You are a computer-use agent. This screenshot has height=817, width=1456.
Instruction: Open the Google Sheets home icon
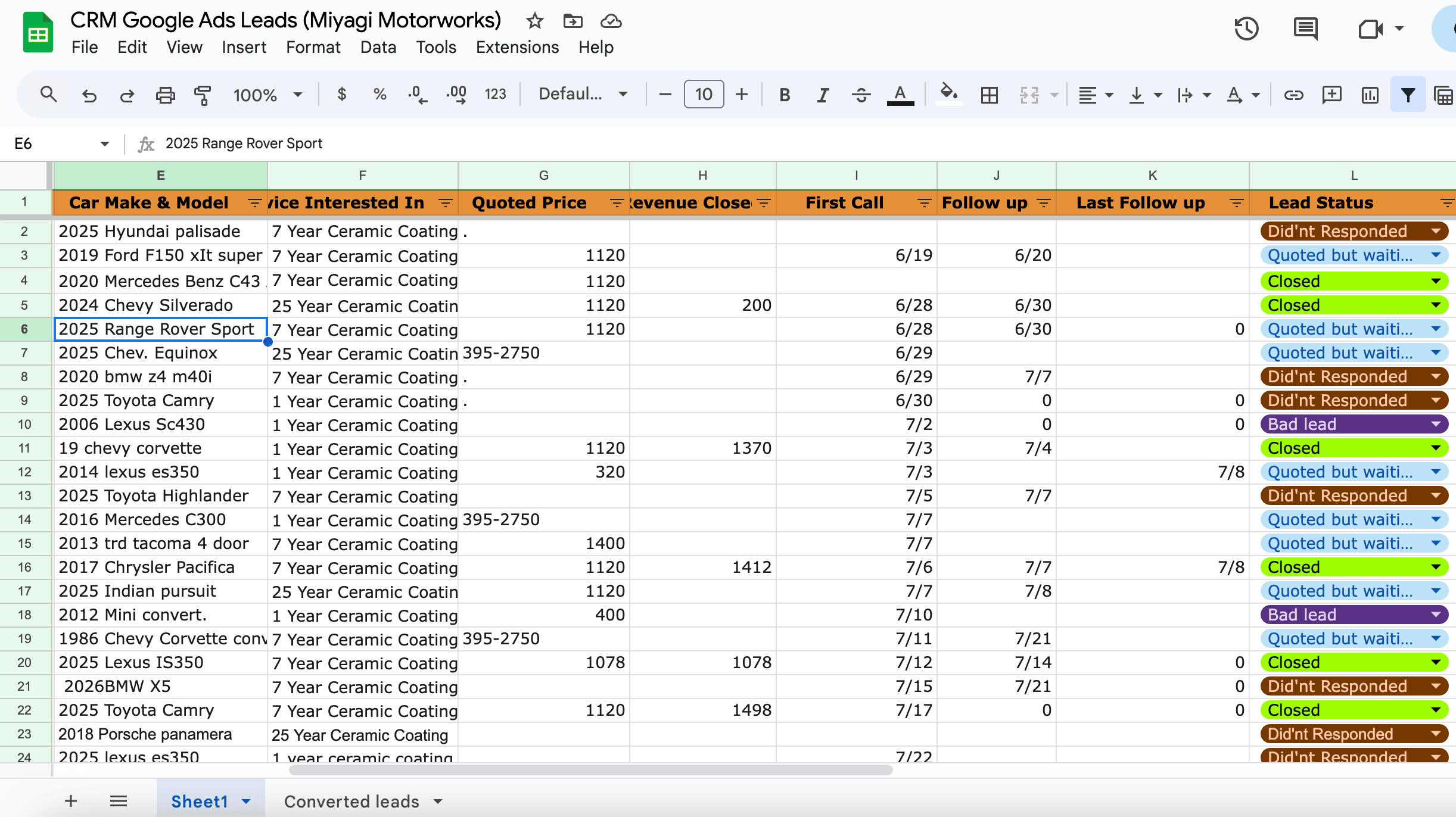38,33
